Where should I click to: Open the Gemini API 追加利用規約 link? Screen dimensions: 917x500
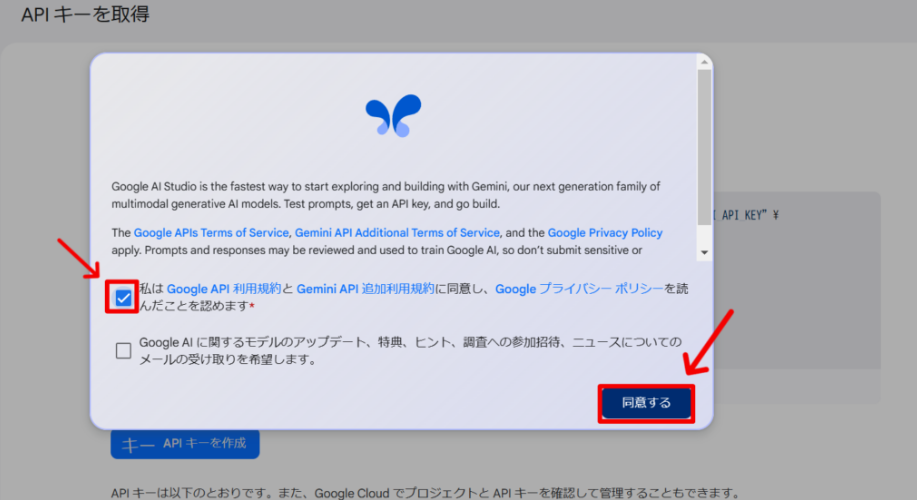366,289
